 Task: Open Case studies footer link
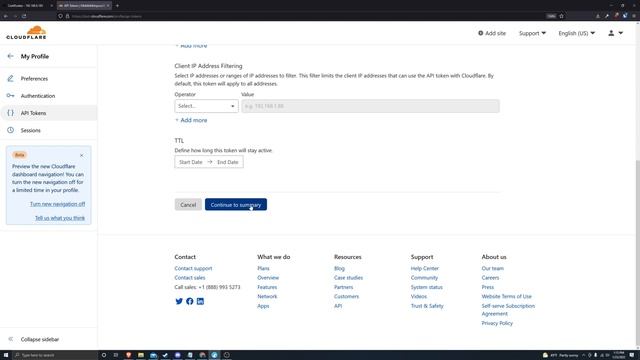coord(348,278)
